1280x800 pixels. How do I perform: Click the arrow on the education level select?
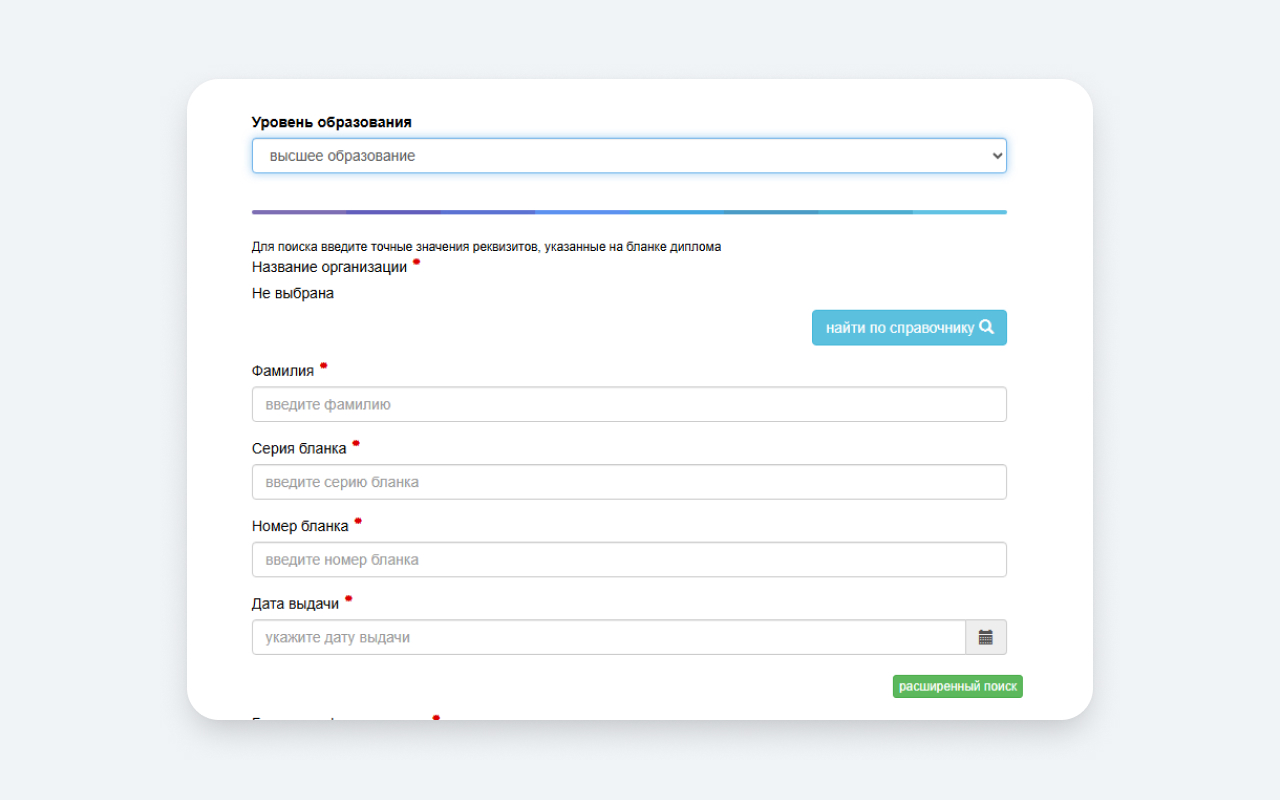click(996, 156)
